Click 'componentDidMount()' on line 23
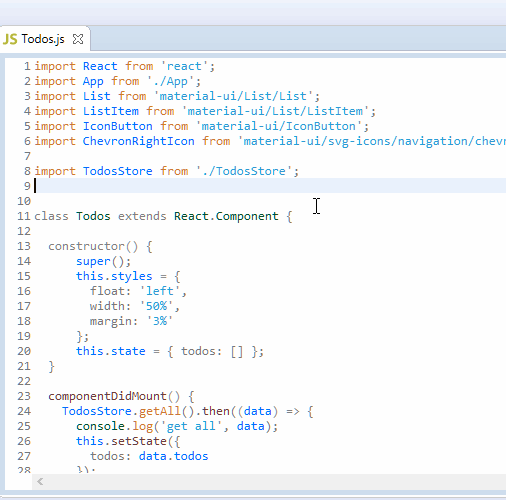506x500 pixels. [x=114, y=396]
